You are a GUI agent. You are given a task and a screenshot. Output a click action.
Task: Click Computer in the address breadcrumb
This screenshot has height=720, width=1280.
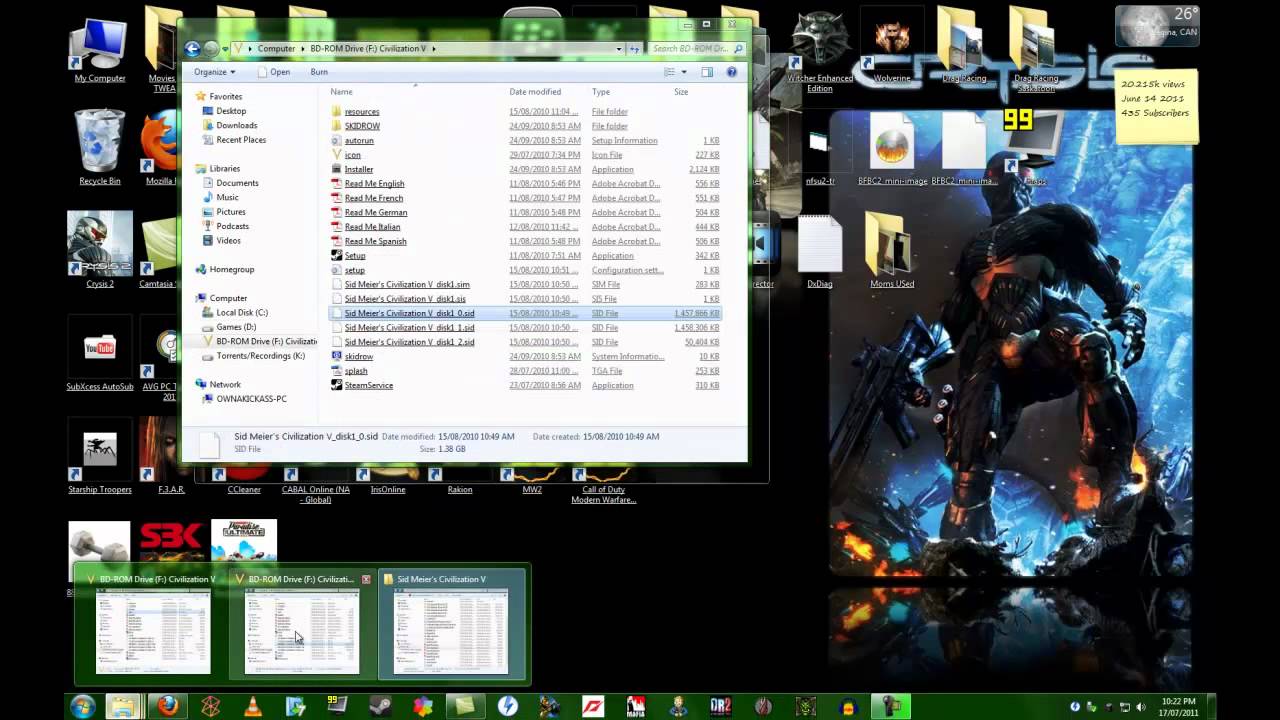tap(276, 48)
